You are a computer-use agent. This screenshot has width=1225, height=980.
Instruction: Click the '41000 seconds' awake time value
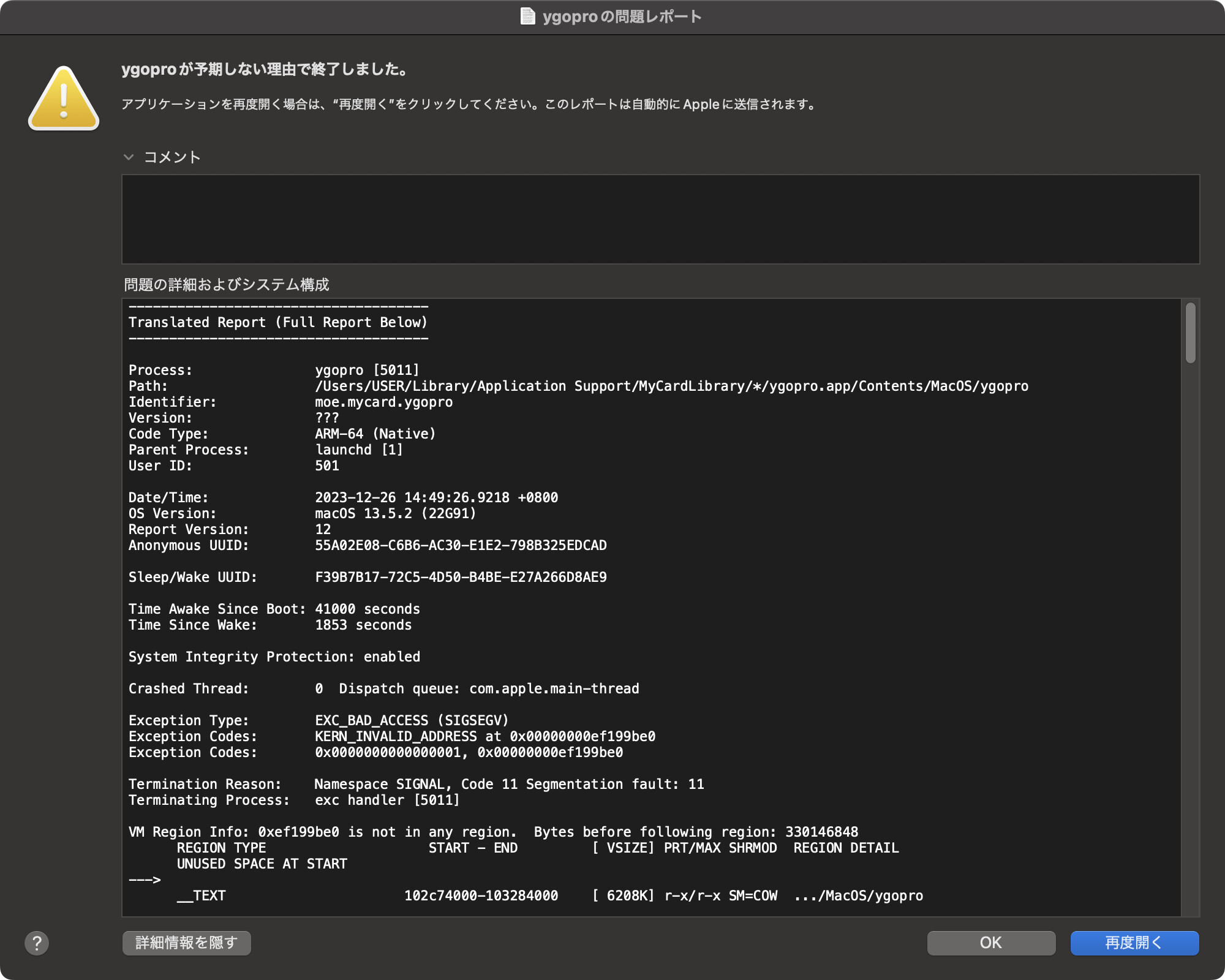[x=367, y=609]
